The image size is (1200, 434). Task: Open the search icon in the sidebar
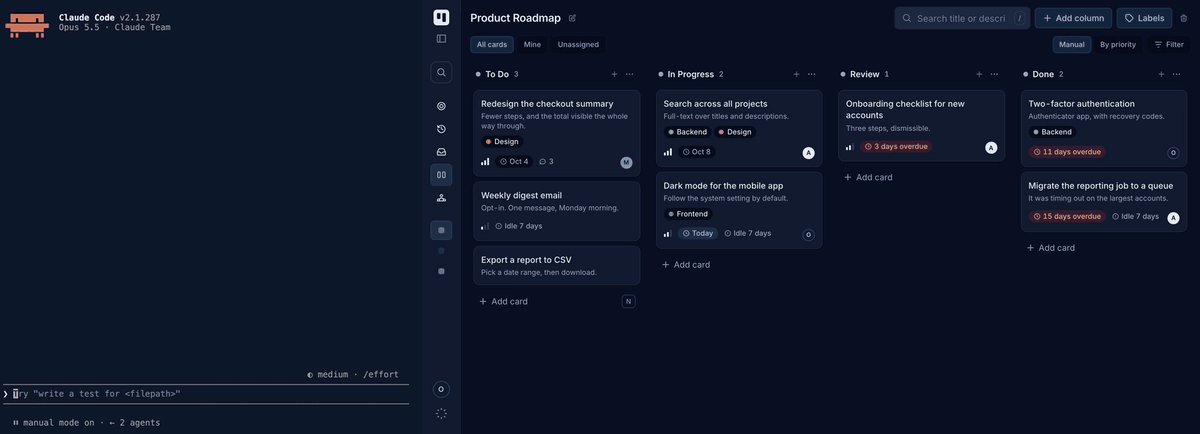click(441, 72)
